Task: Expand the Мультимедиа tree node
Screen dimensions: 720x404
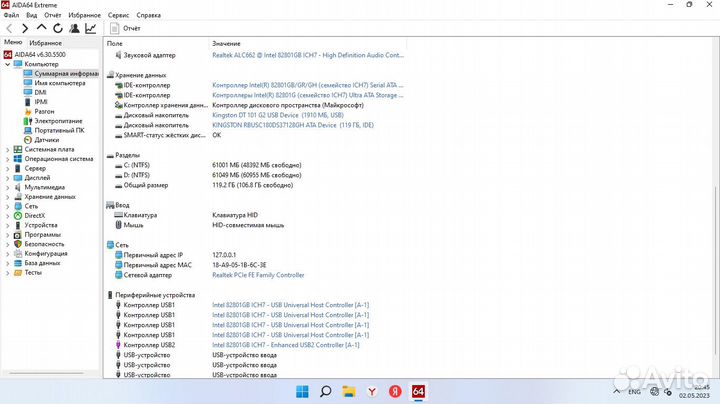Action: point(7,188)
